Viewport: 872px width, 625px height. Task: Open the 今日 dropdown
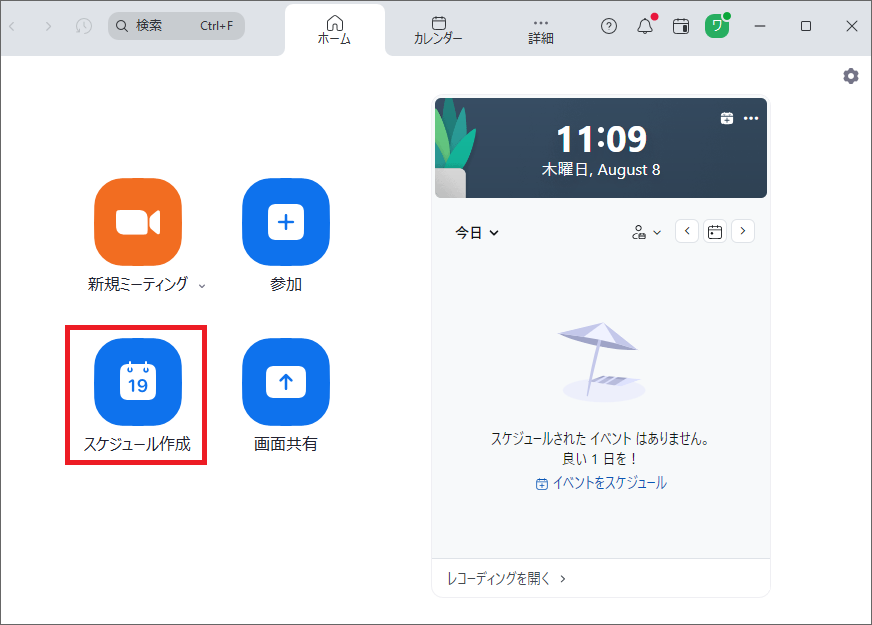click(x=477, y=232)
